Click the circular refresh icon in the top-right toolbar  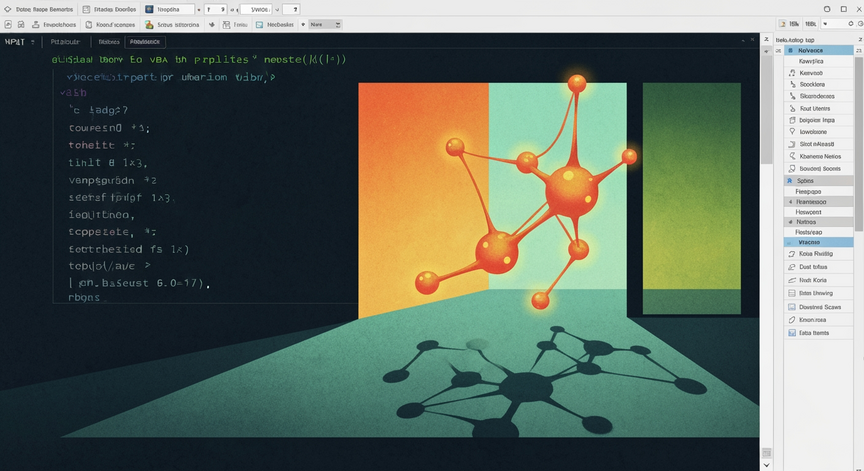850,24
